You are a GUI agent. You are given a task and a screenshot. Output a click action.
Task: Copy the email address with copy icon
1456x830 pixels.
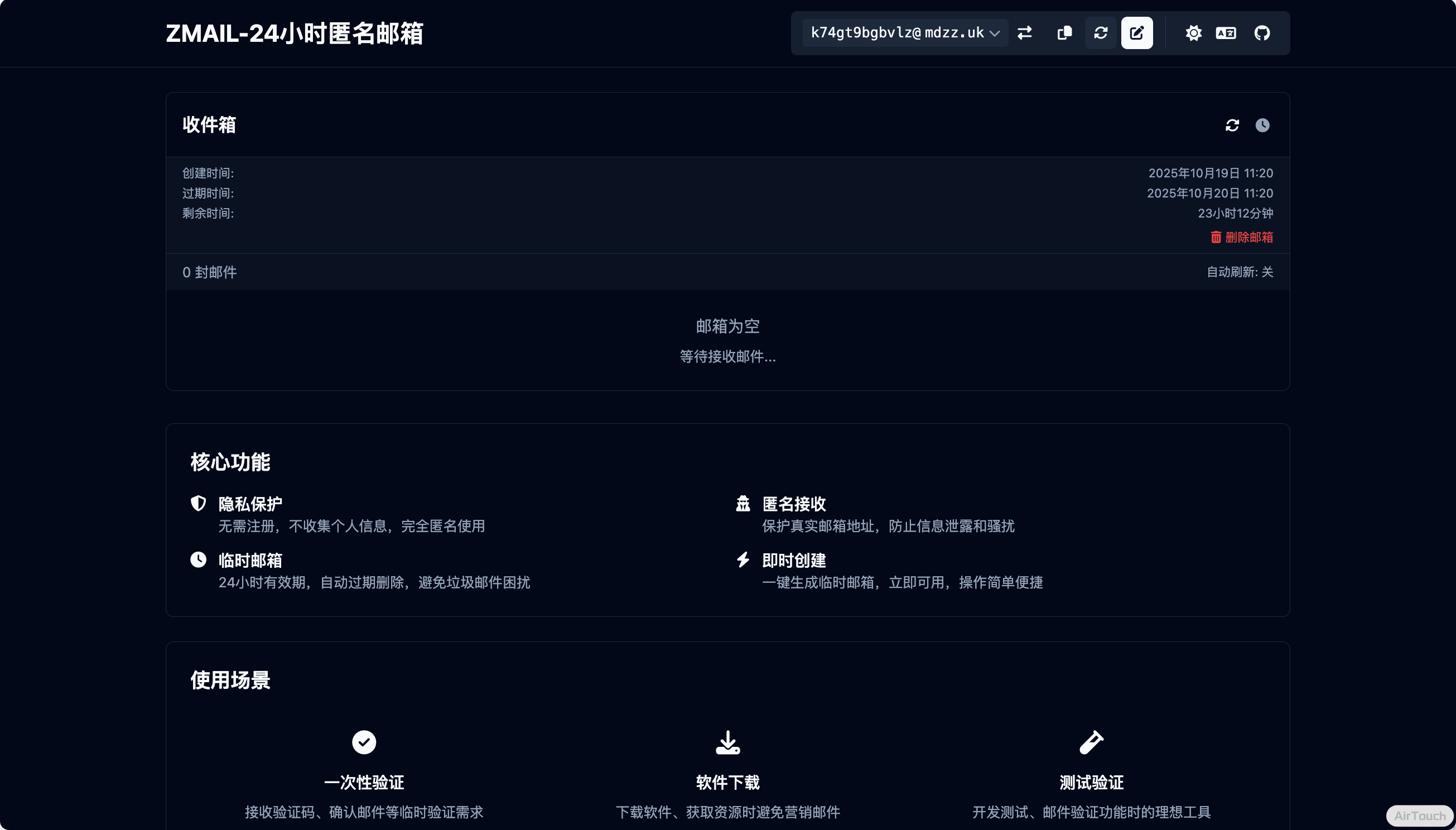(1064, 33)
